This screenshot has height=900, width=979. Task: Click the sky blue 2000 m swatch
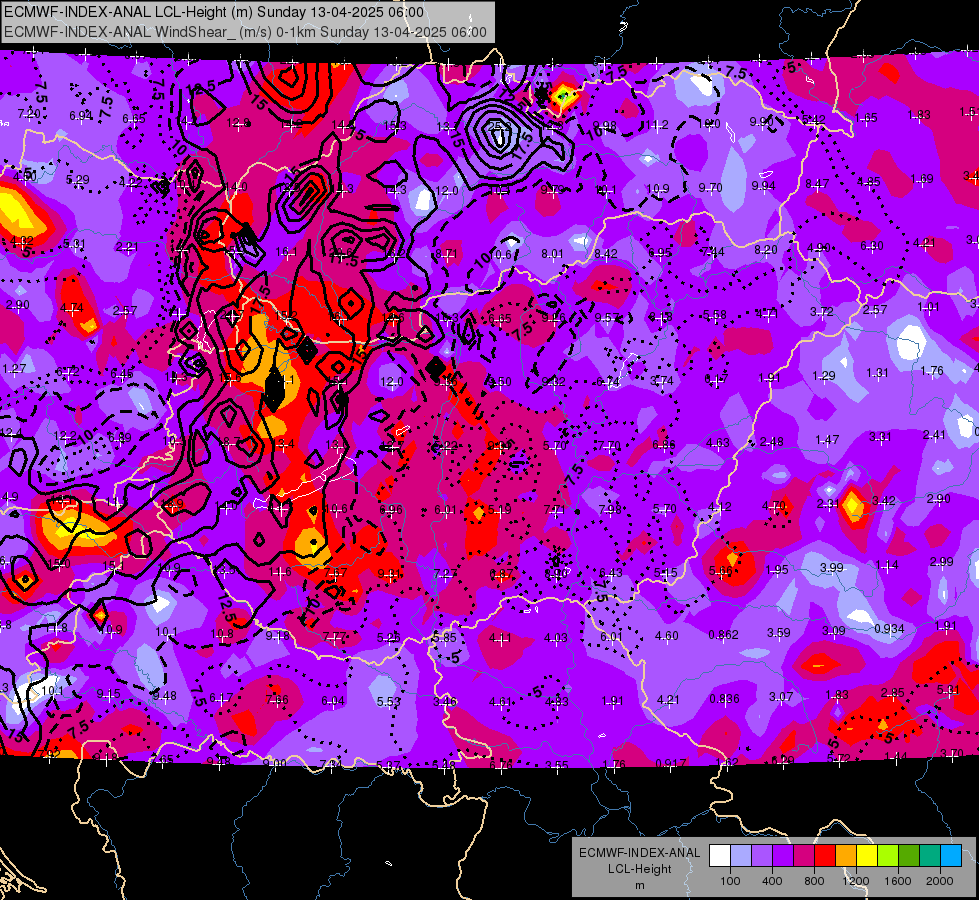(x=951, y=856)
